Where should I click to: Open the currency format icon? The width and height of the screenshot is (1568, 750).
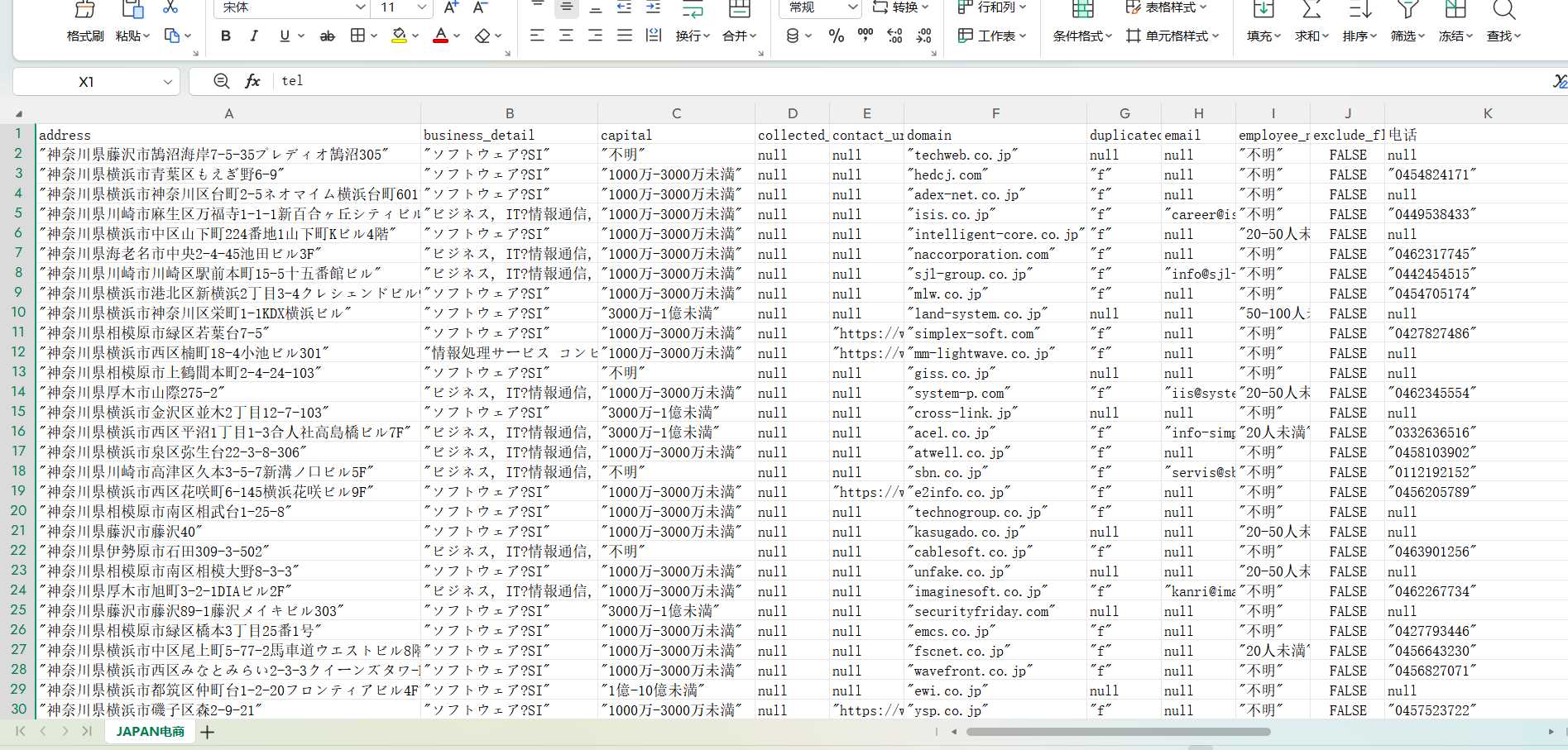point(793,36)
